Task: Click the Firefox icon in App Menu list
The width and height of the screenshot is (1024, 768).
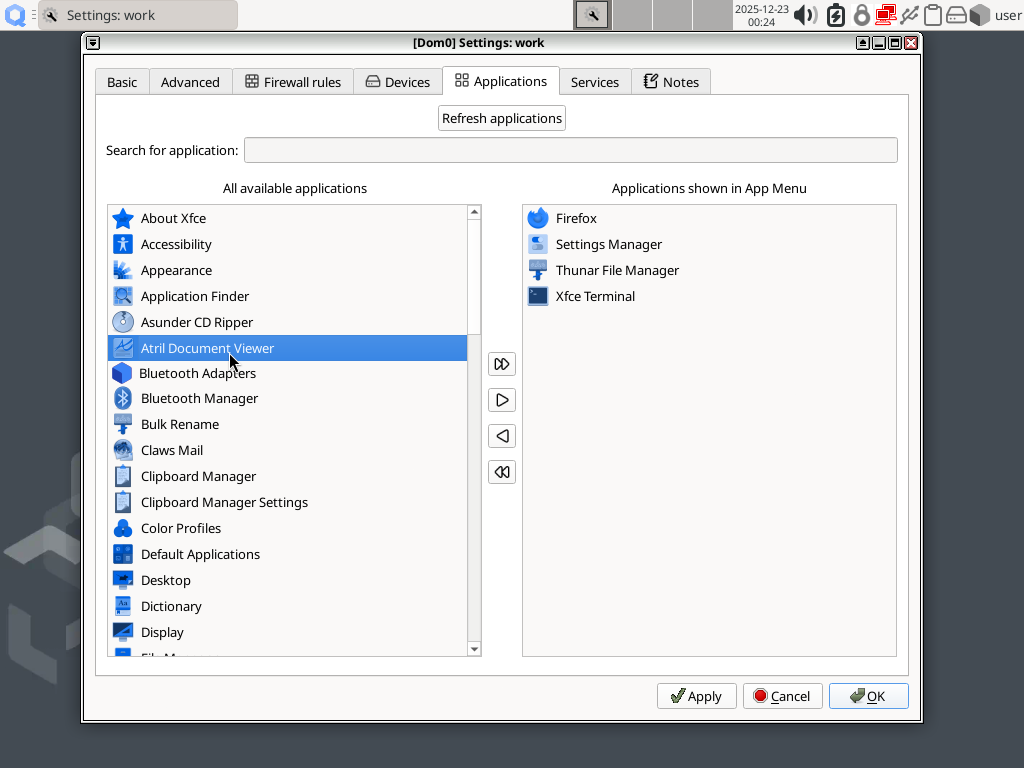Action: (538, 218)
